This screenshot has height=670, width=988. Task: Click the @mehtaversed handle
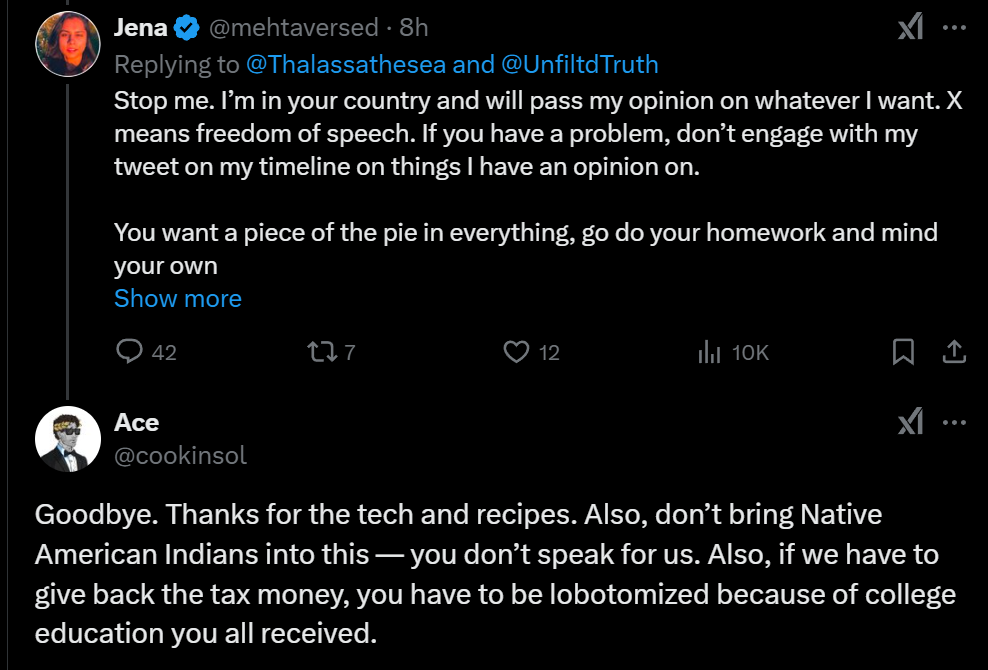point(293,28)
